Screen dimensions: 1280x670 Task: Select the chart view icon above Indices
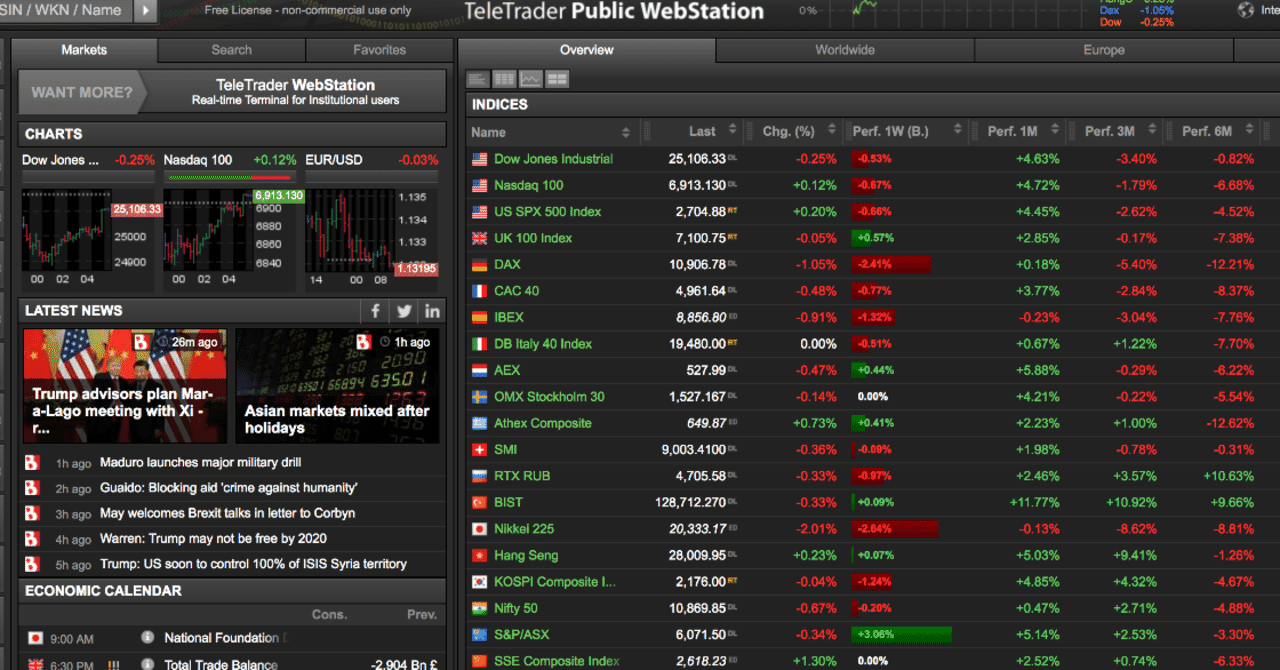coord(530,79)
